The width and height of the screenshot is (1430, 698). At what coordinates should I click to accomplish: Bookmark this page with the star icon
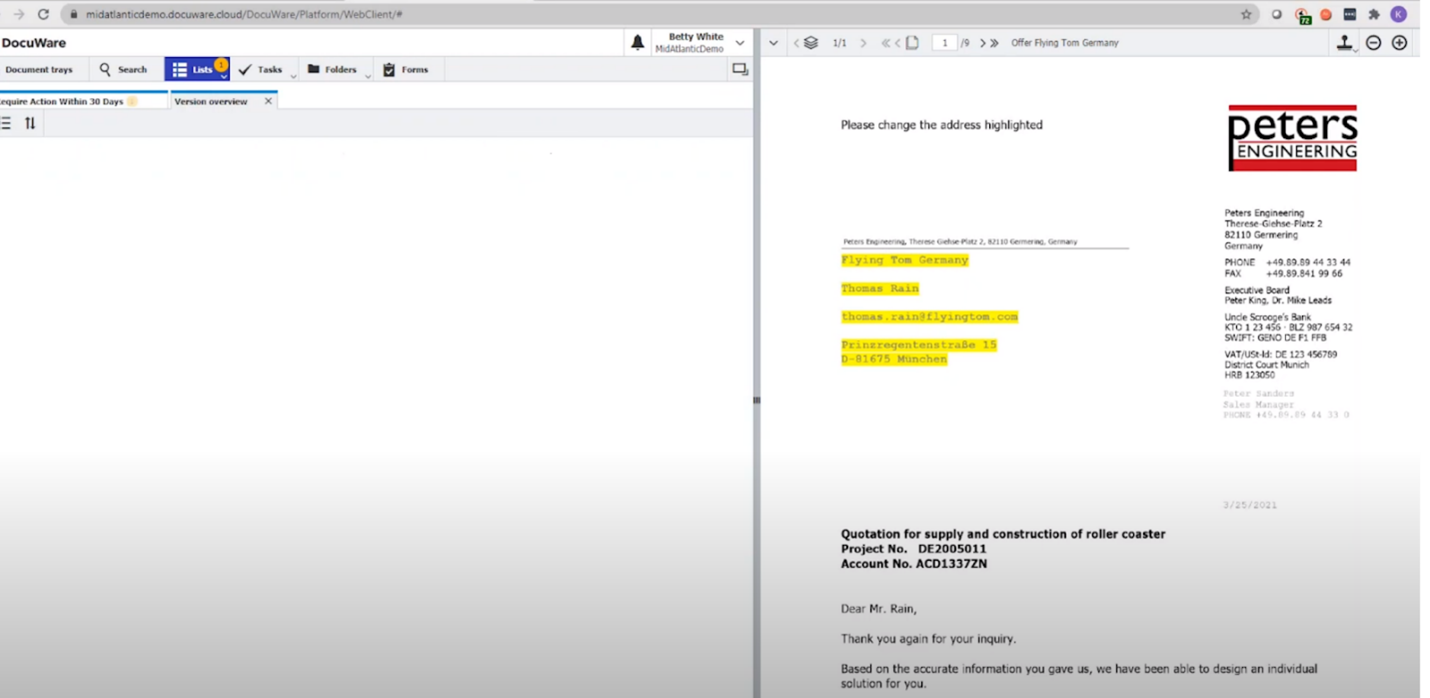click(x=1246, y=14)
